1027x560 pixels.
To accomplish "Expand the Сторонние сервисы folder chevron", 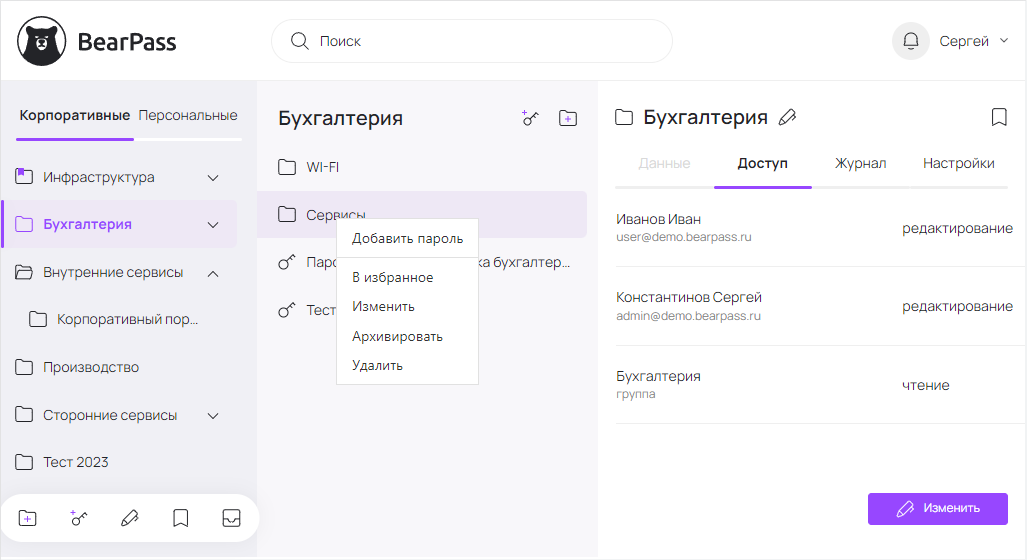I will [x=212, y=415].
